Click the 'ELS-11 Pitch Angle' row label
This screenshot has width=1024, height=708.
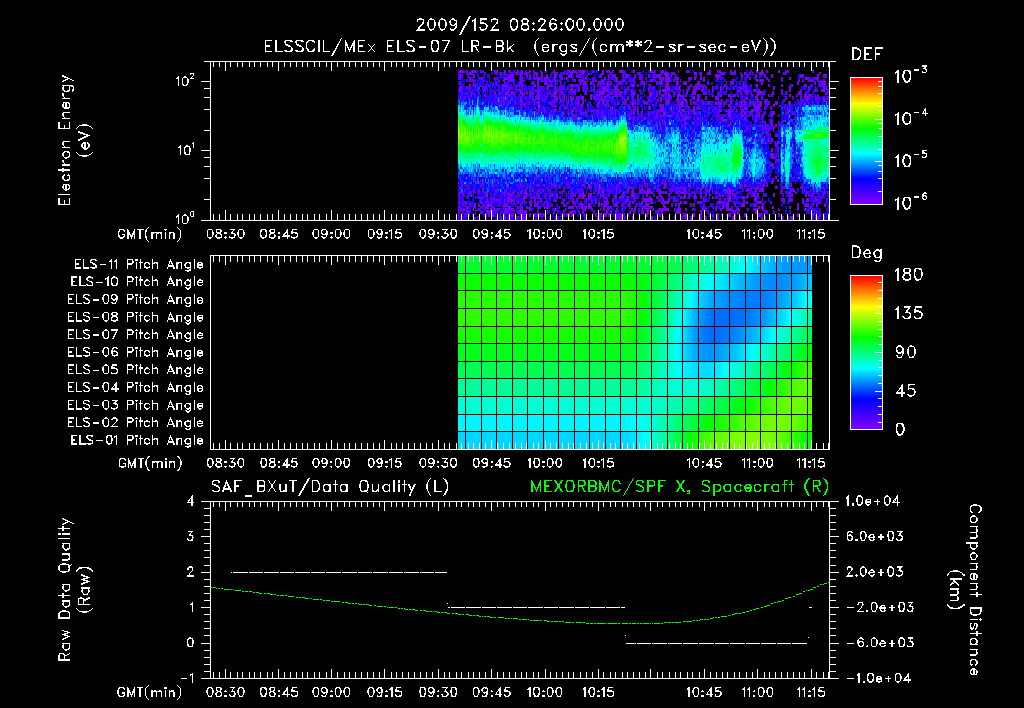tap(138, 265)
